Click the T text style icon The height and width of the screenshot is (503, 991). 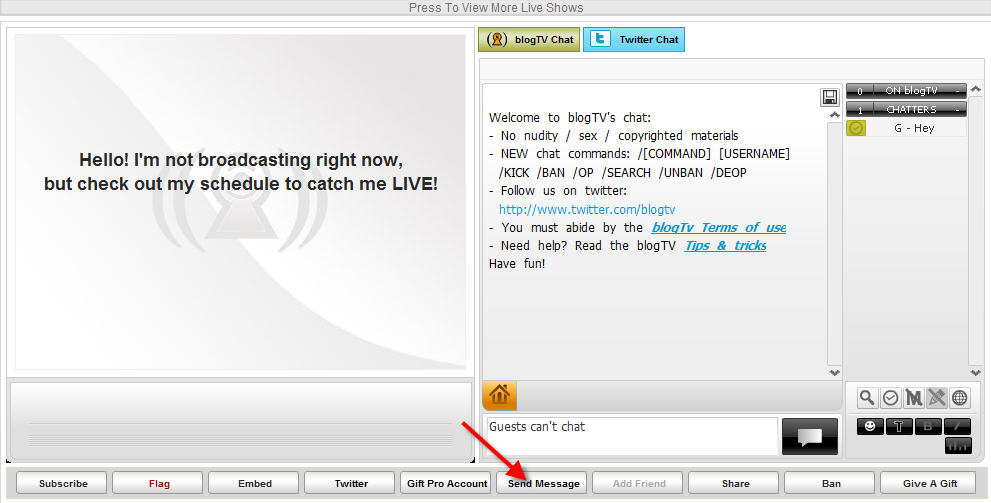click(x=898, y=426)
